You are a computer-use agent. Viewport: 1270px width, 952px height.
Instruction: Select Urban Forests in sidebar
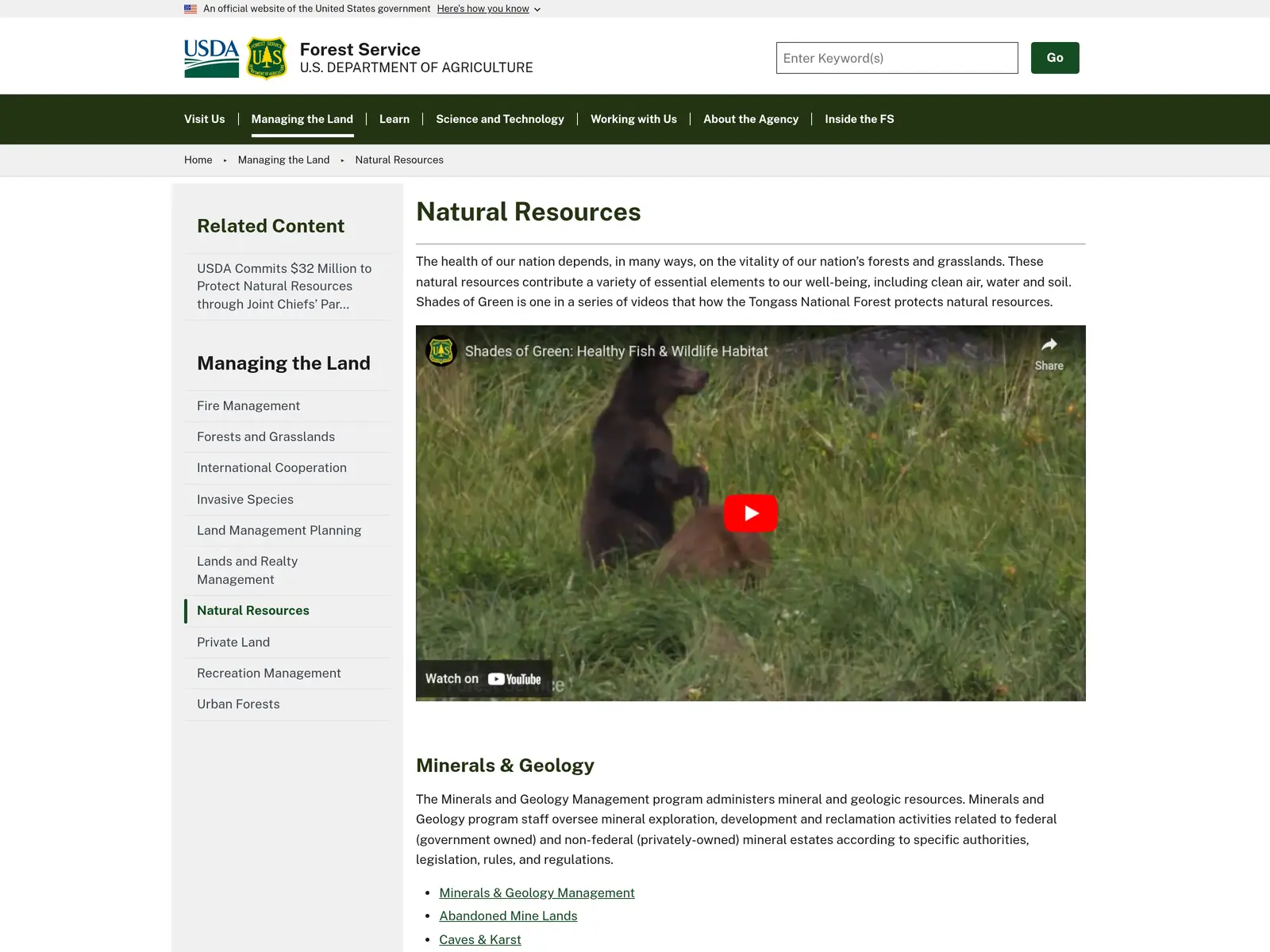click(x=287, y=704)
